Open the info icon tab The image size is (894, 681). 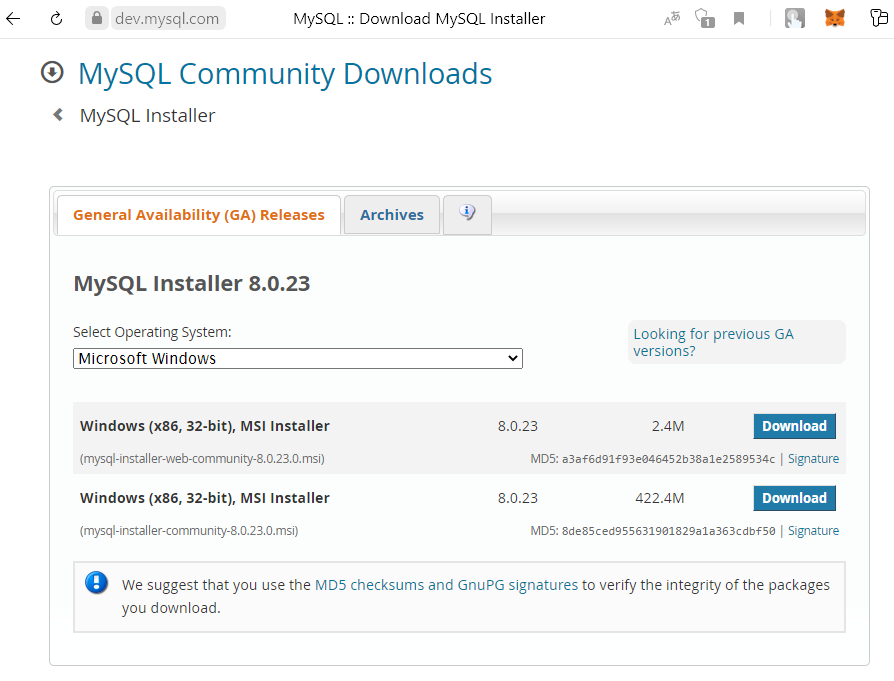(x=468, y=214)
